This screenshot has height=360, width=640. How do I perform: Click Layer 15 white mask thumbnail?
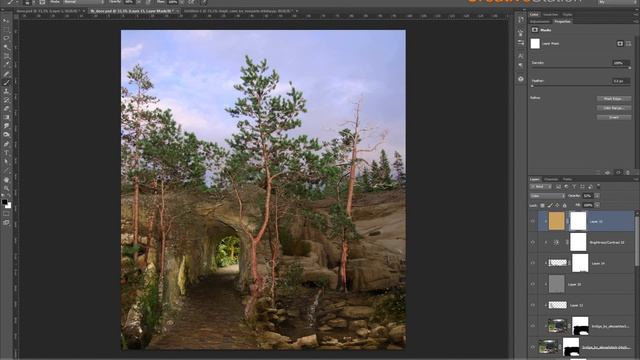[x=578, y=221]
